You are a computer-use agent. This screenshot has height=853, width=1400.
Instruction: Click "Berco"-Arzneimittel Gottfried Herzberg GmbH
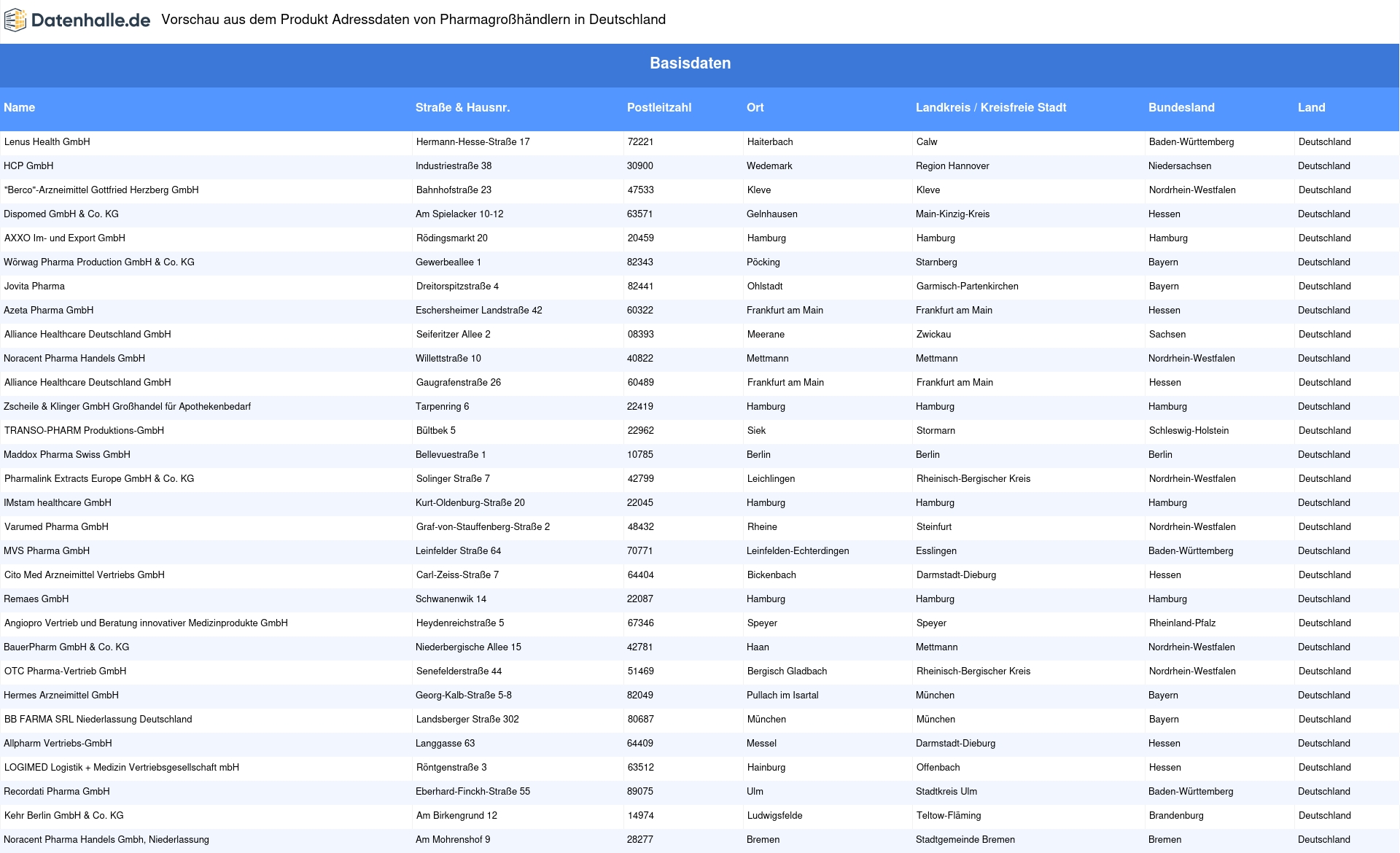click(x=101, y=190)
